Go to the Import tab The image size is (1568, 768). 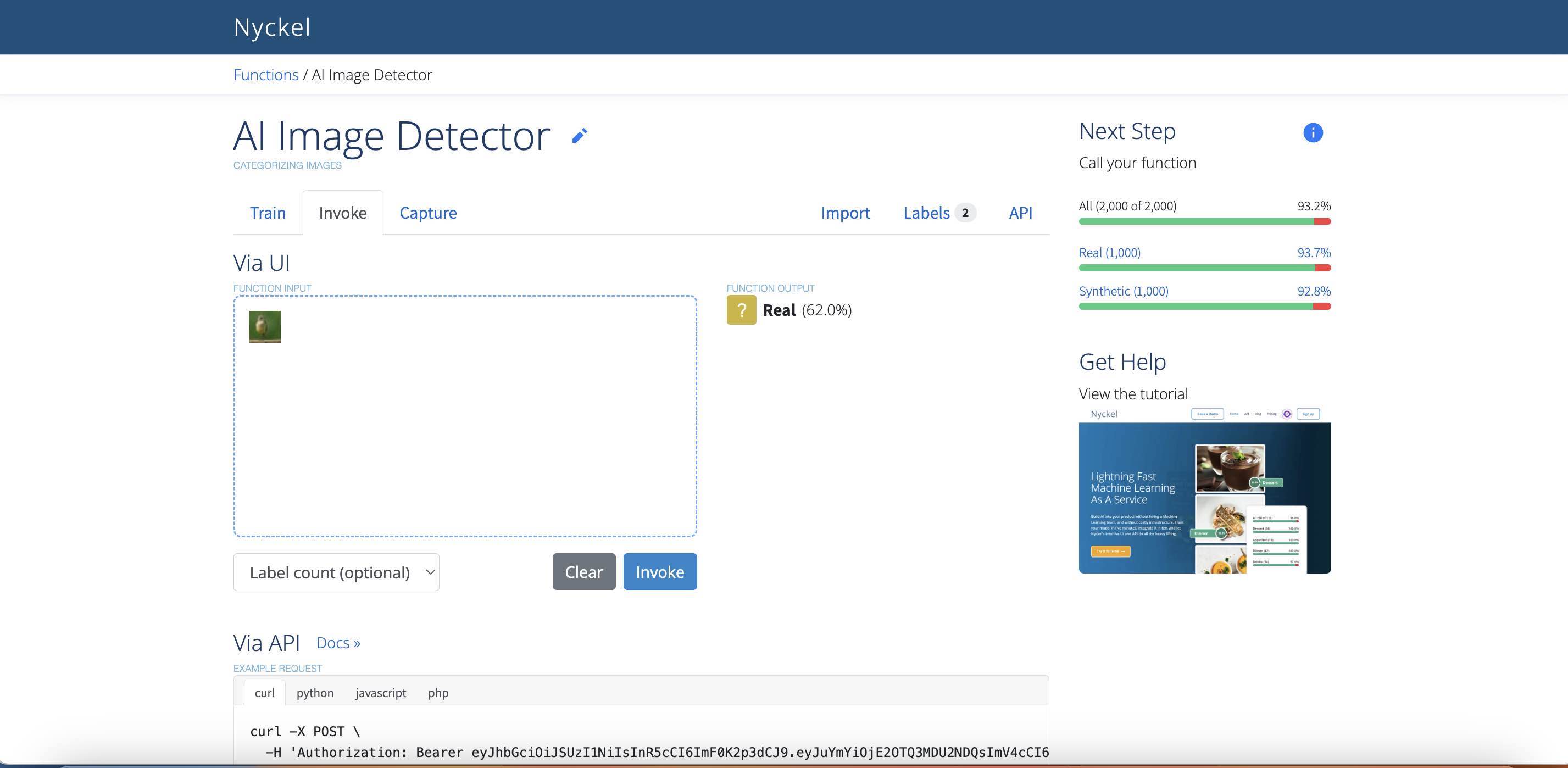point(846,213)
